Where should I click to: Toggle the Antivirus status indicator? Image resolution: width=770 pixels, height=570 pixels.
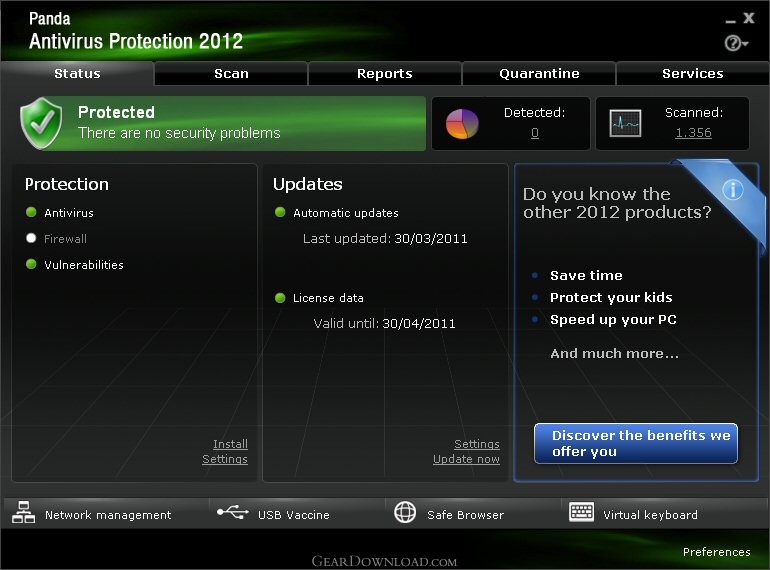[31, 213]
